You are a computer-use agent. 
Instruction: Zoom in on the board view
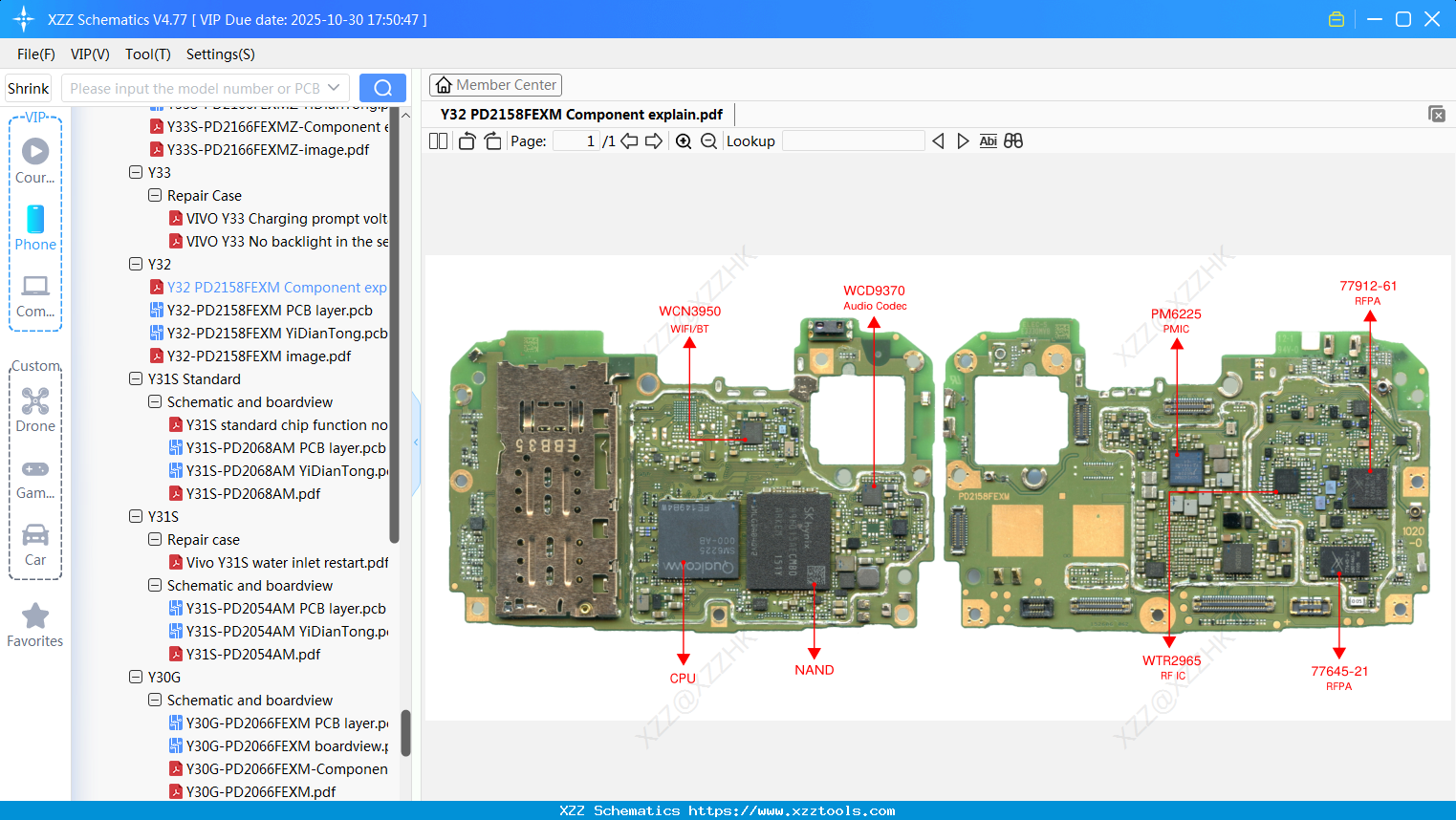(x=684, y=140)
